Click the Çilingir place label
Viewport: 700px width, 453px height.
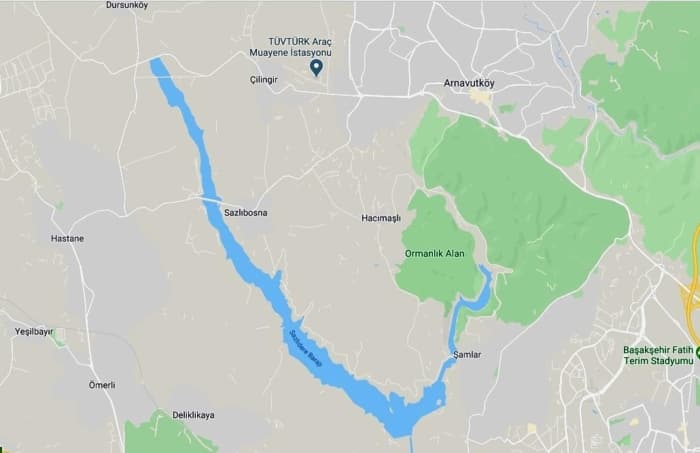263,79
